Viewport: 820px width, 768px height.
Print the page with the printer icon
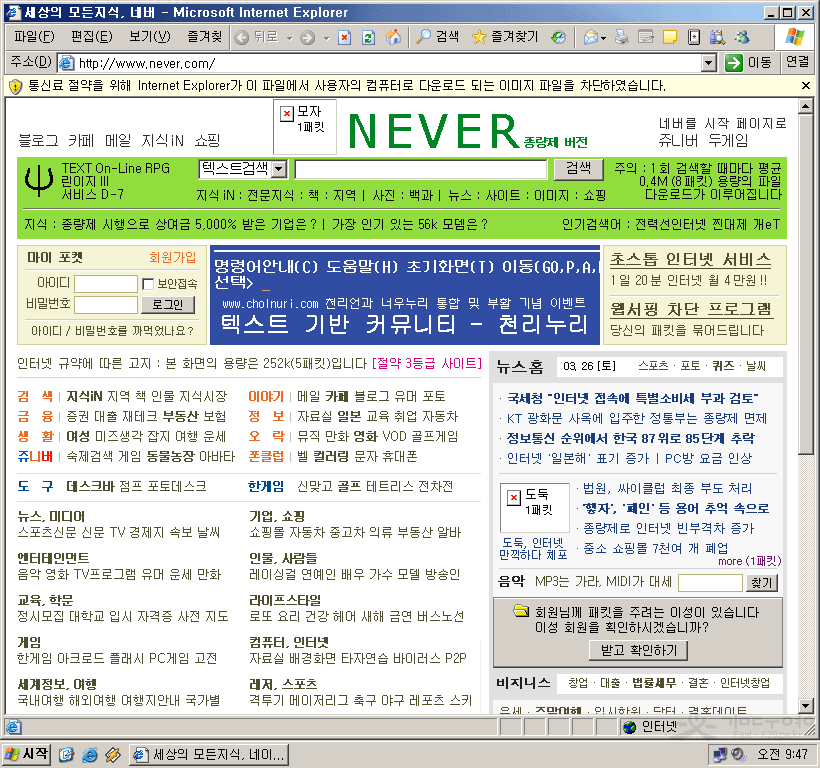621,37
